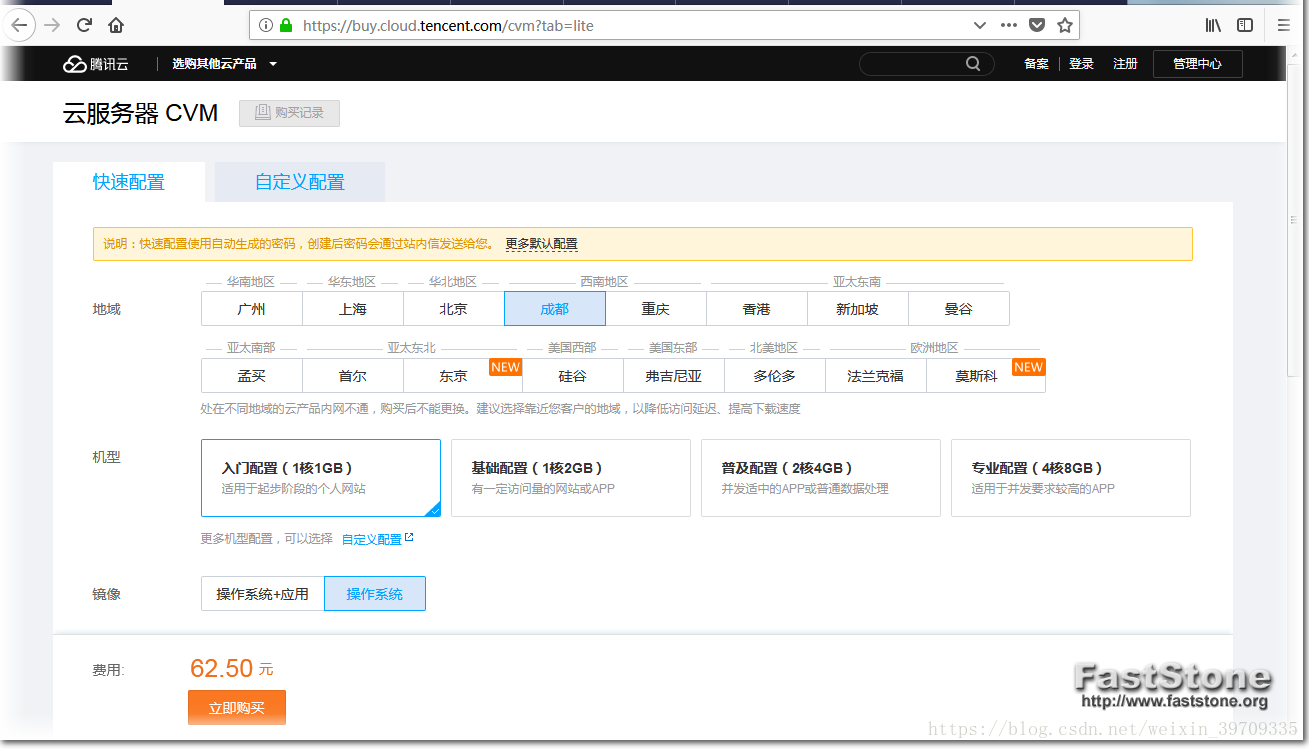Select the 广州 region option
This screenshot has width=1309, height=749.
point(251,309)
